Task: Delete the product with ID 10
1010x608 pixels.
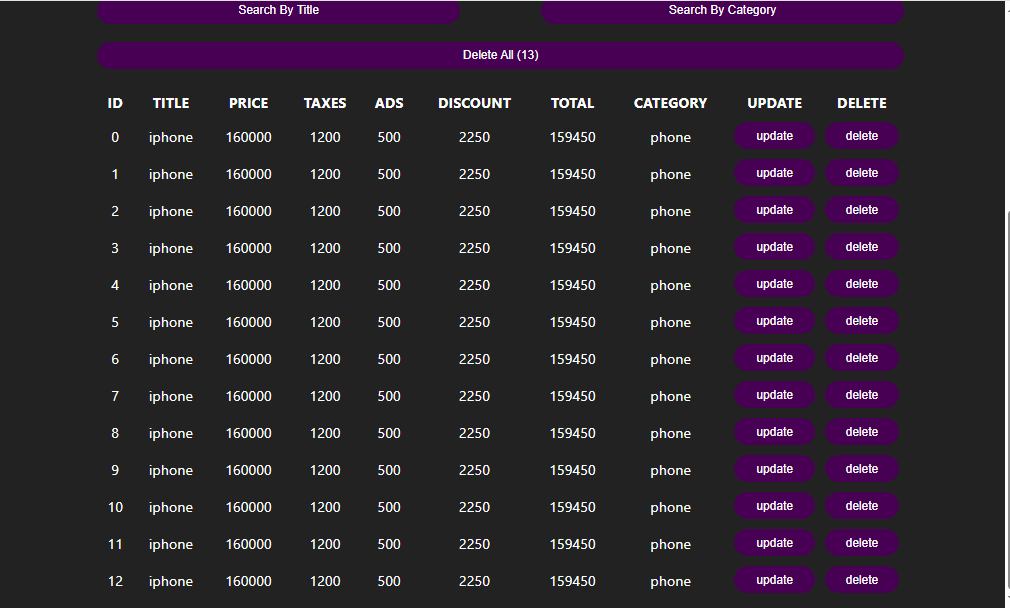Action: click(x=862, y=506)
